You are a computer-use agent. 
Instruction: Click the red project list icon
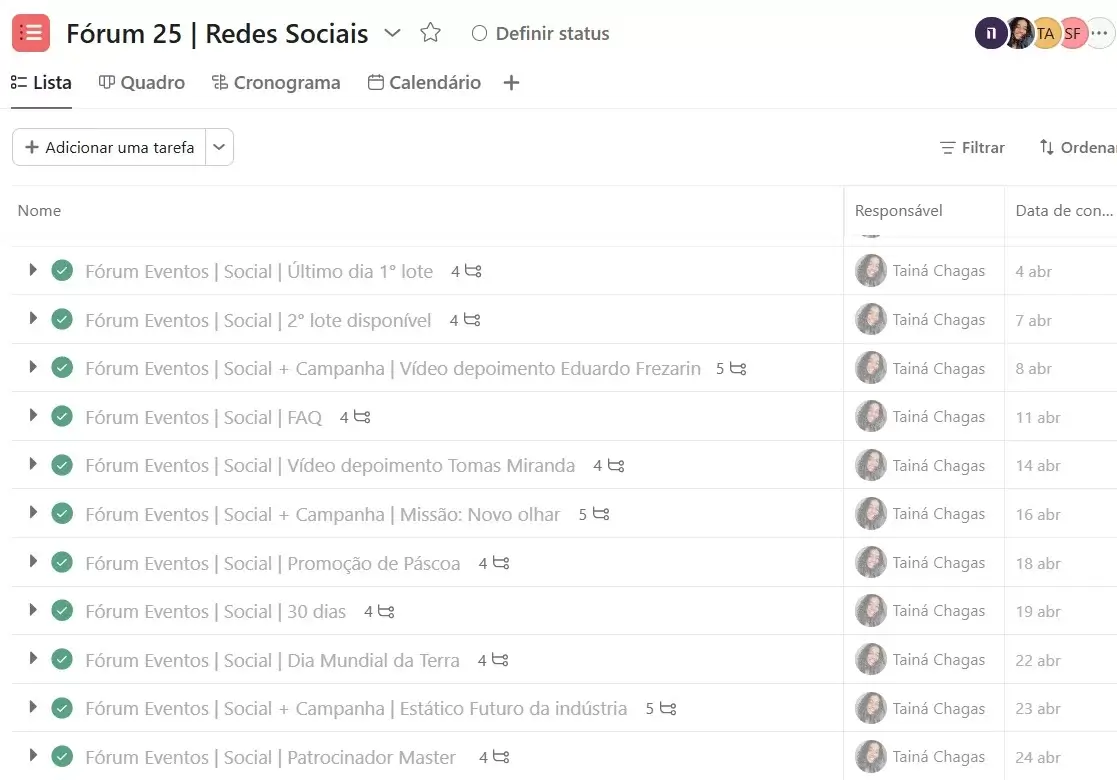point(31,33)
